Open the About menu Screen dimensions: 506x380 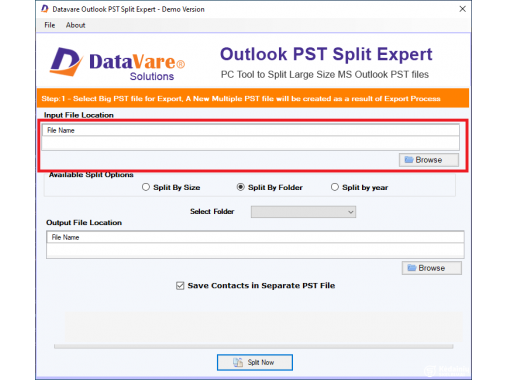tap(76, 25)
